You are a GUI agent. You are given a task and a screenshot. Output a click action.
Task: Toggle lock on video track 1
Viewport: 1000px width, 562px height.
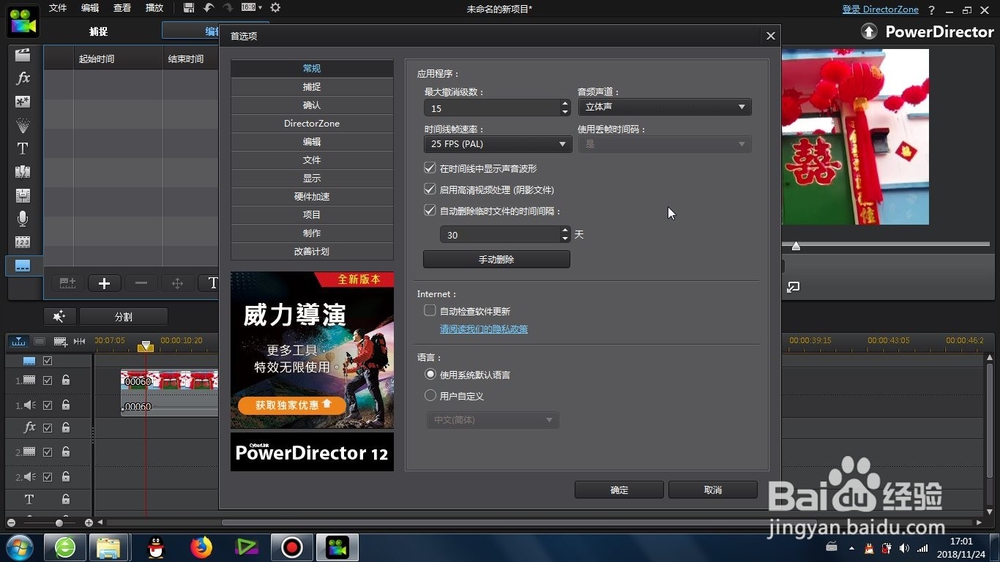click(66, 380)
